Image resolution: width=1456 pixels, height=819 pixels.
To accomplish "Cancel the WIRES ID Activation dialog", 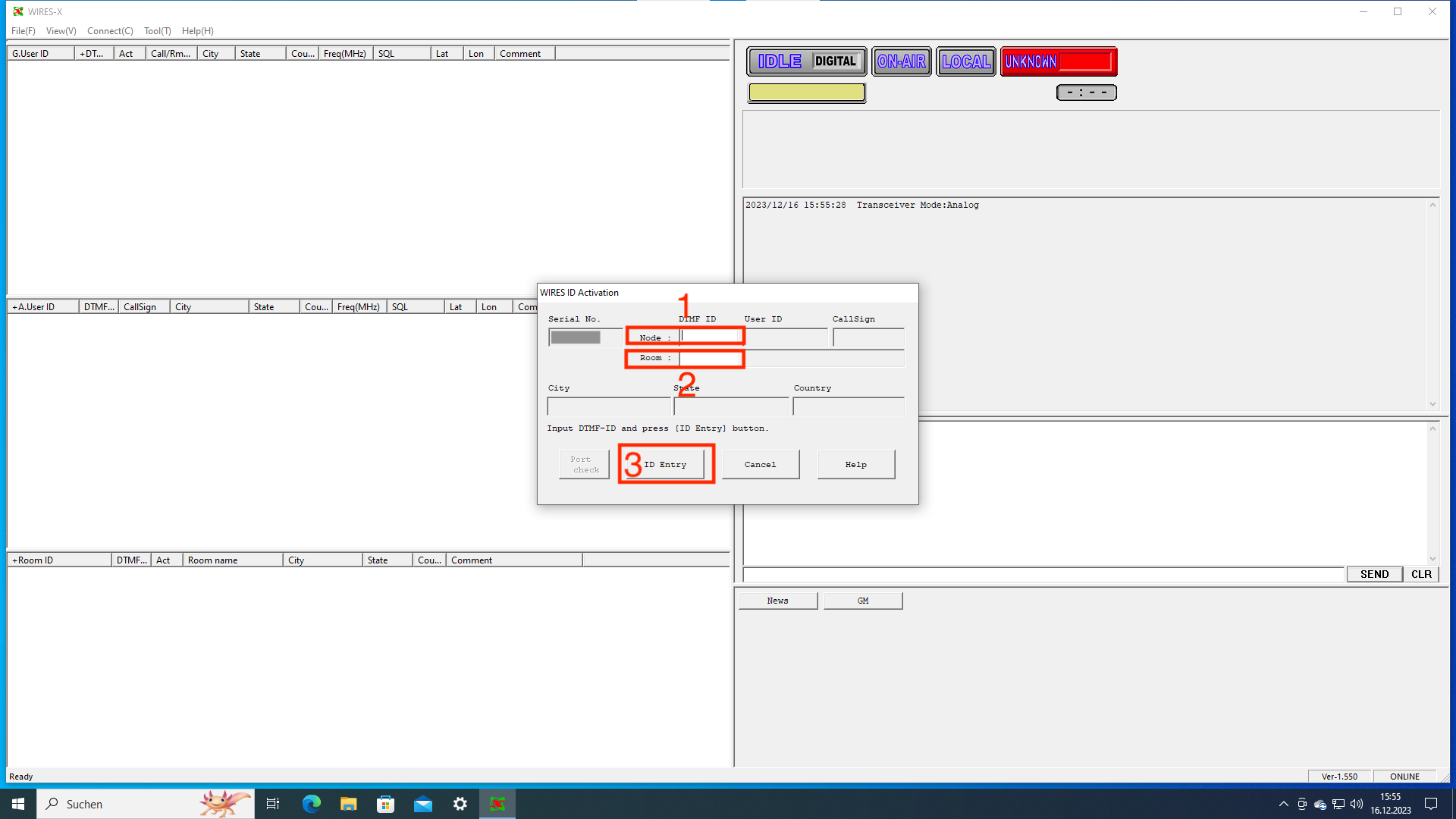I will [760, 464].
